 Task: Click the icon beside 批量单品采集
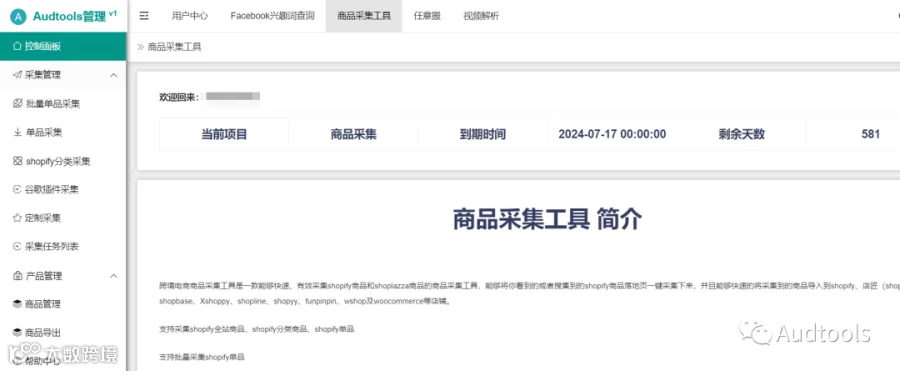pos(17,104)
